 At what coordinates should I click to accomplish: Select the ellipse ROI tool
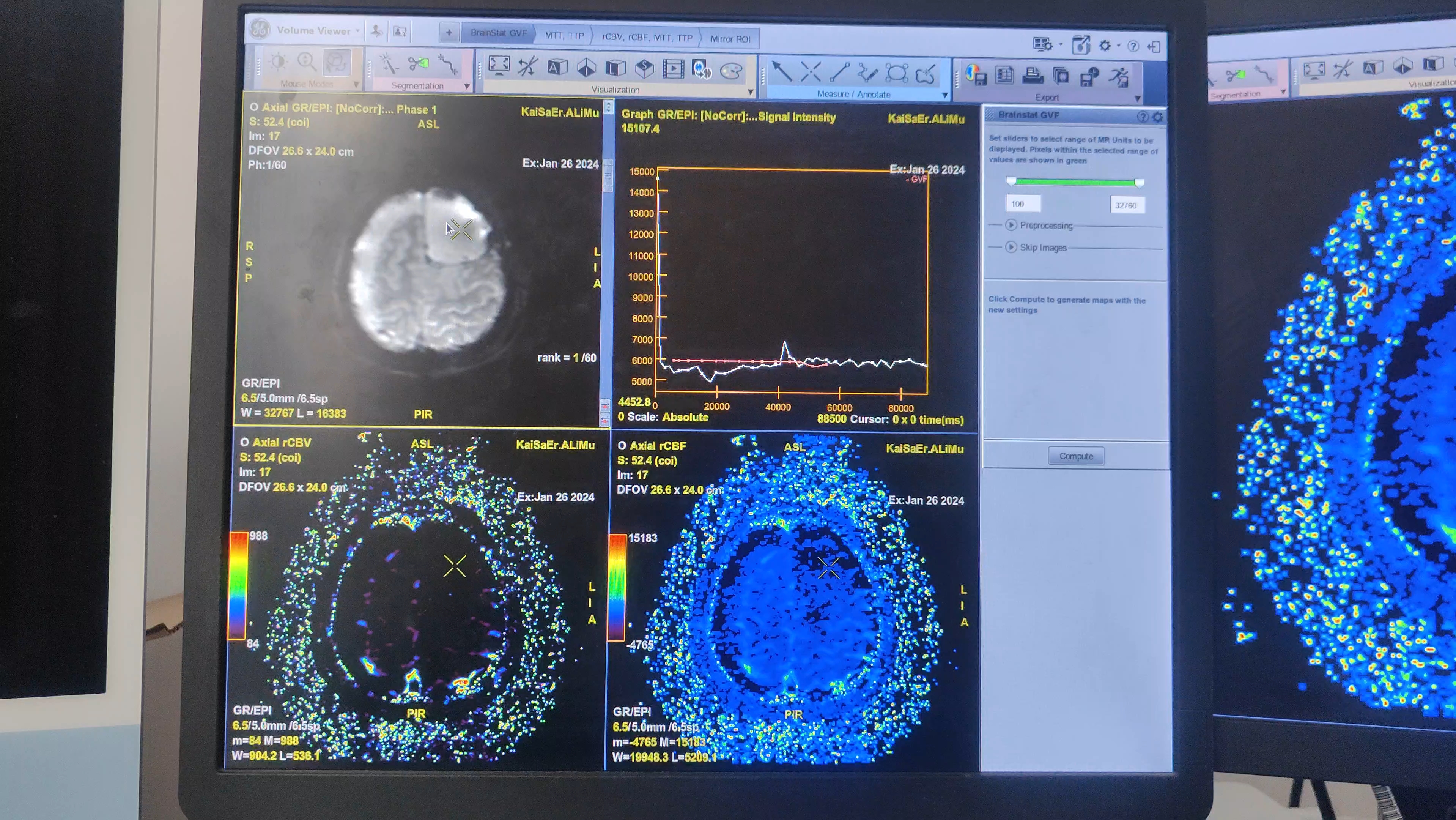(897, 74)
